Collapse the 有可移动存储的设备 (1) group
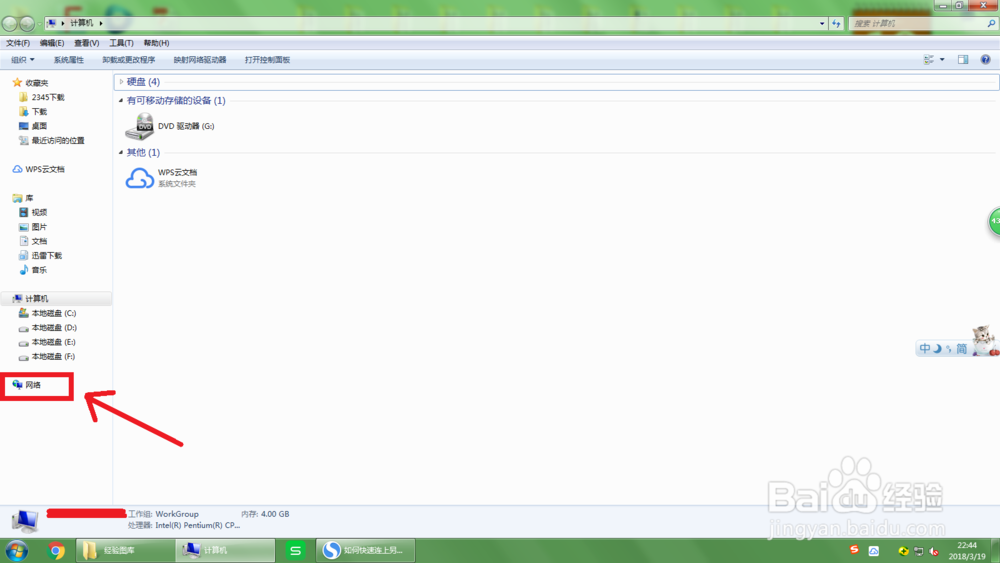This screenshot has height=563, width=1000. (x=121, y=100)
